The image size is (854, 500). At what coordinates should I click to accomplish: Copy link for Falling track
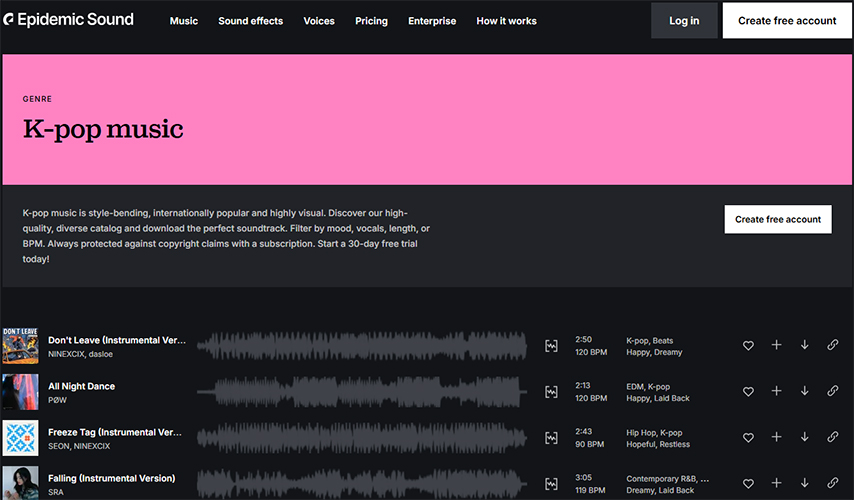(x=833, y=483)
